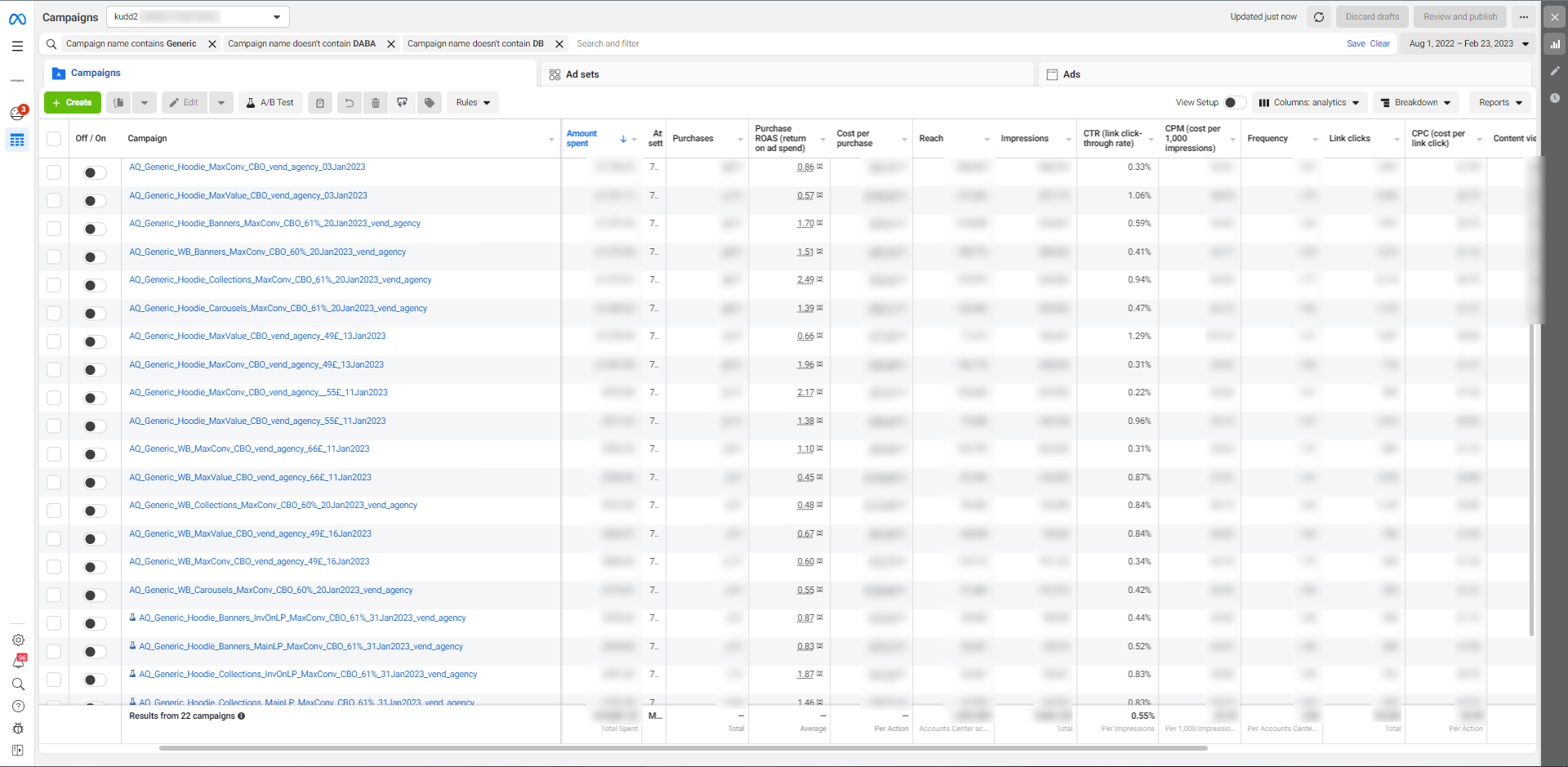
Task: Click the duplicate campaign icon
Action: [119, 103]
